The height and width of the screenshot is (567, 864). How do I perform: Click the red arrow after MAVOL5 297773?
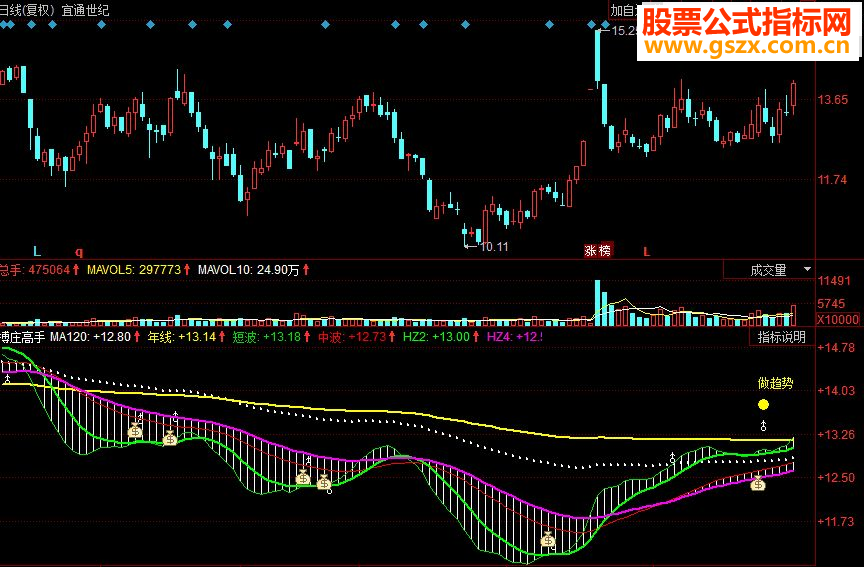click(187, 269)
